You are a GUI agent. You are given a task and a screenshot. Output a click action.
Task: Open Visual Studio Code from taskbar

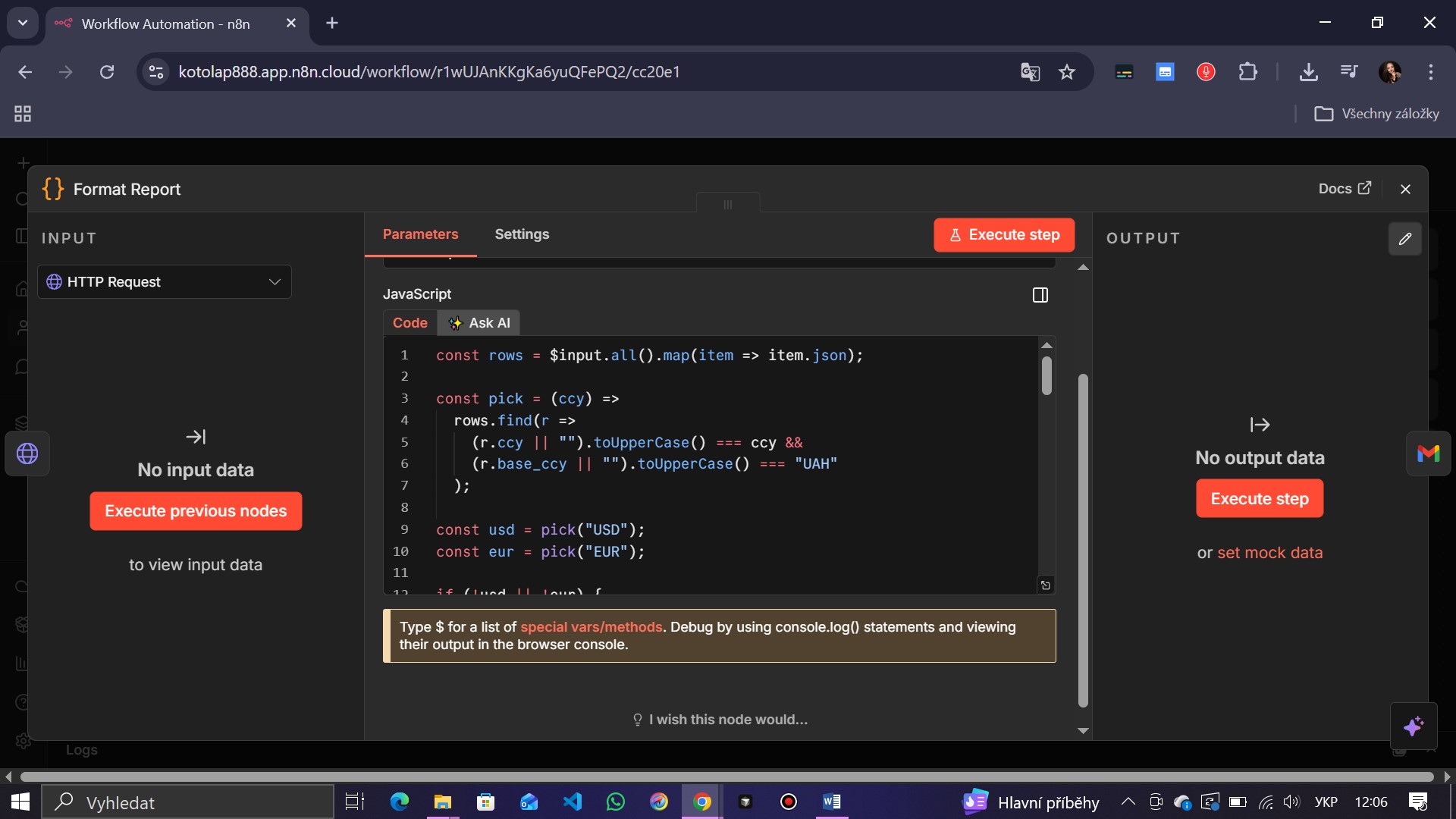pyautogui.click(x=573, y=802)
